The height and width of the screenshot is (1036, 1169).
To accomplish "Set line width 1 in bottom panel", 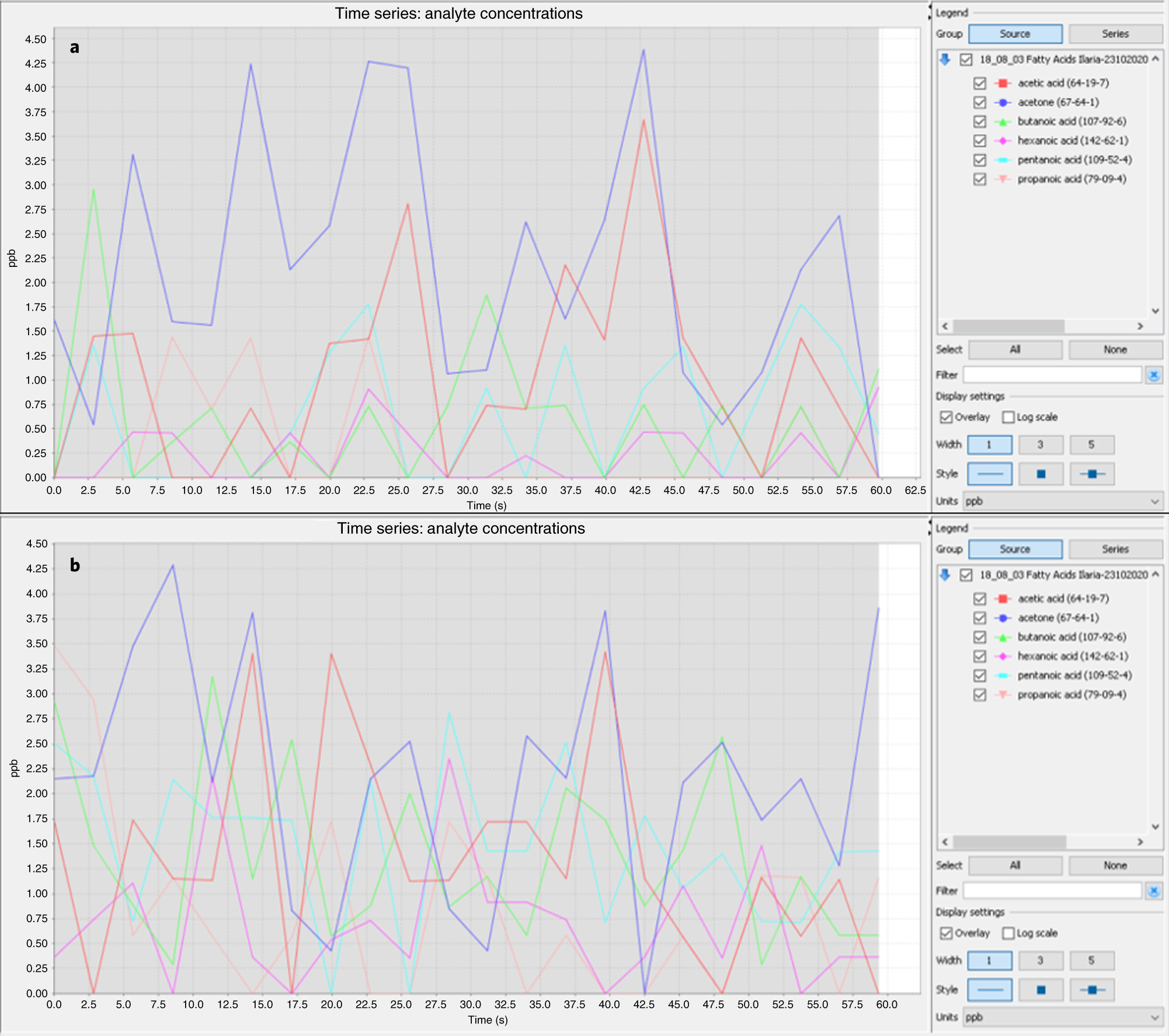I will (x=990, y=960).
